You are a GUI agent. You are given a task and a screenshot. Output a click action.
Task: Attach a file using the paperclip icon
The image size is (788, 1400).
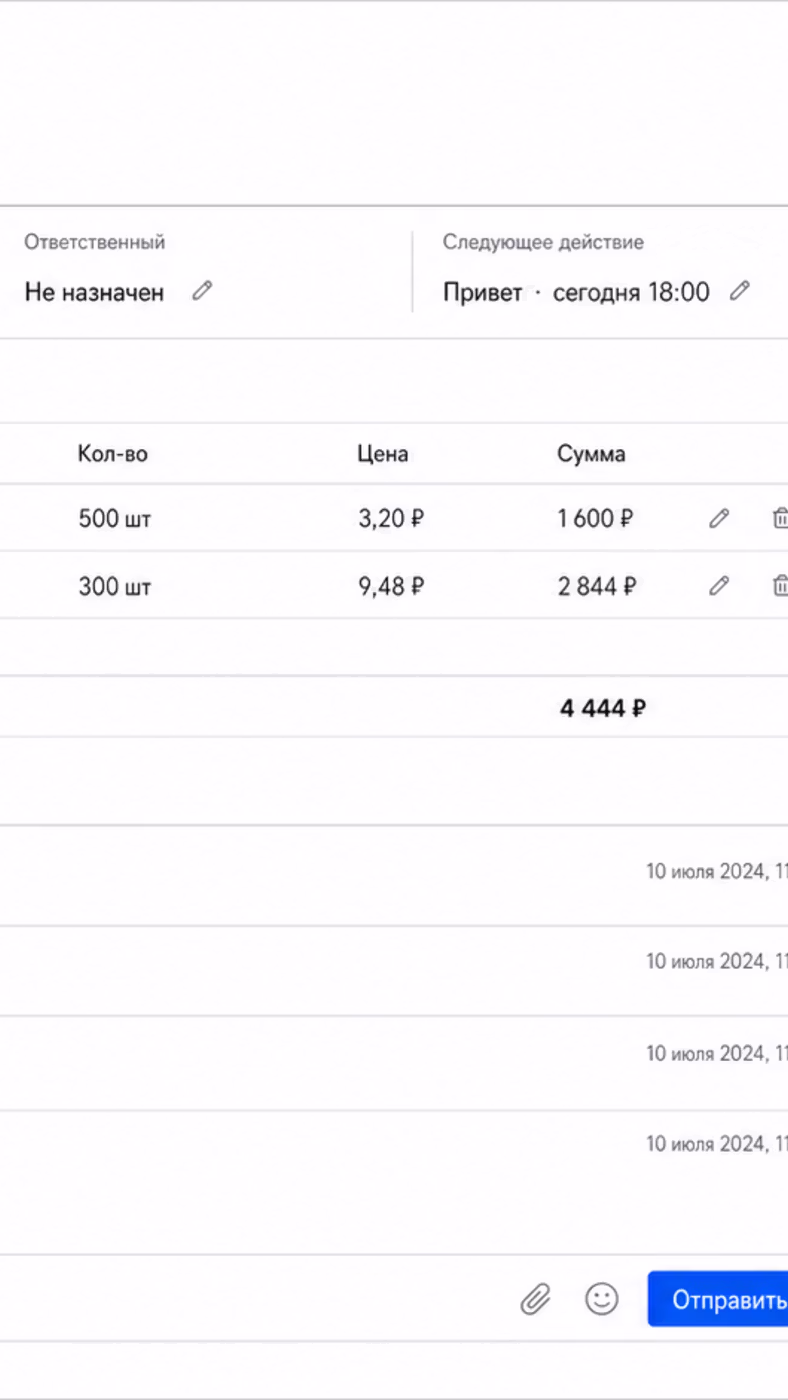pyautogui.click(x=535, y=1299)
